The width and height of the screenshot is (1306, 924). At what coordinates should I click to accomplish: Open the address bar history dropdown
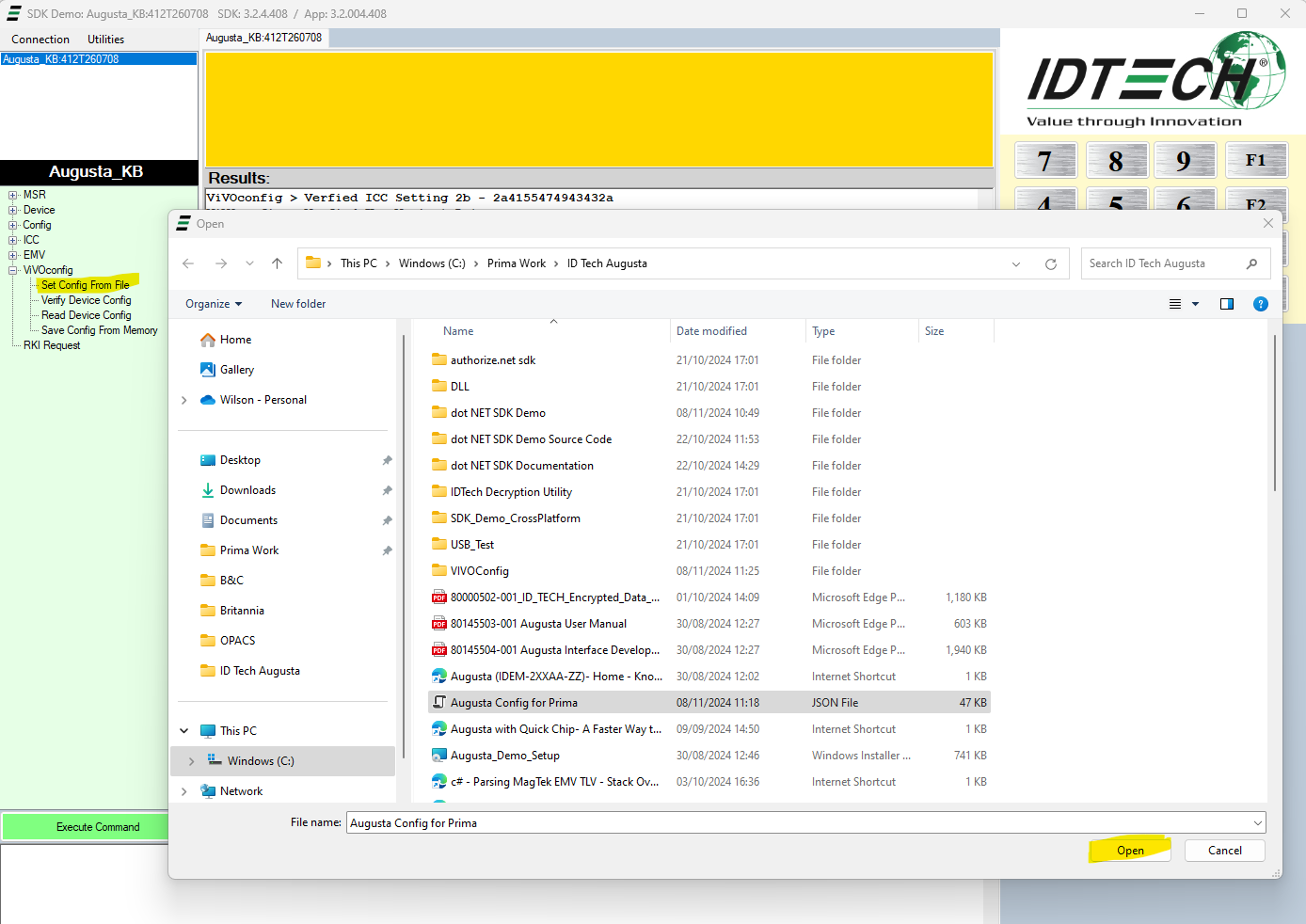point(1016,264)
